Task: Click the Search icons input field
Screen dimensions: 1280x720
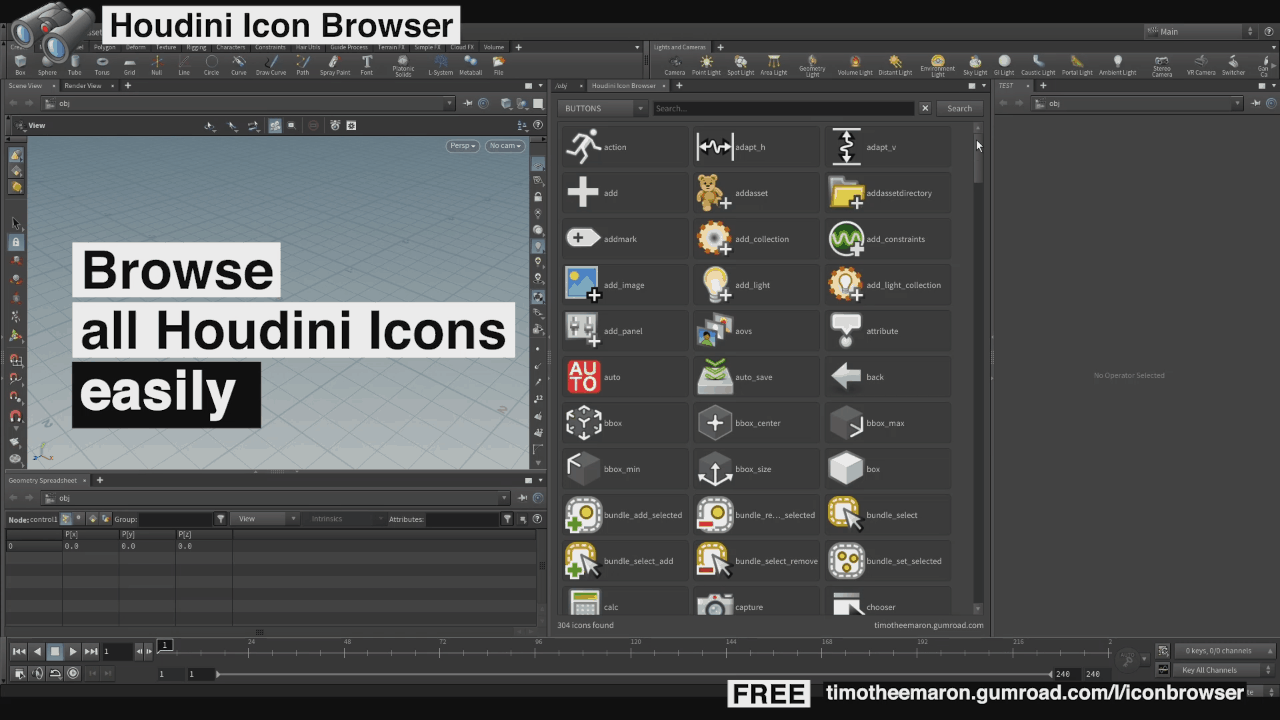Action: [784, 108]
